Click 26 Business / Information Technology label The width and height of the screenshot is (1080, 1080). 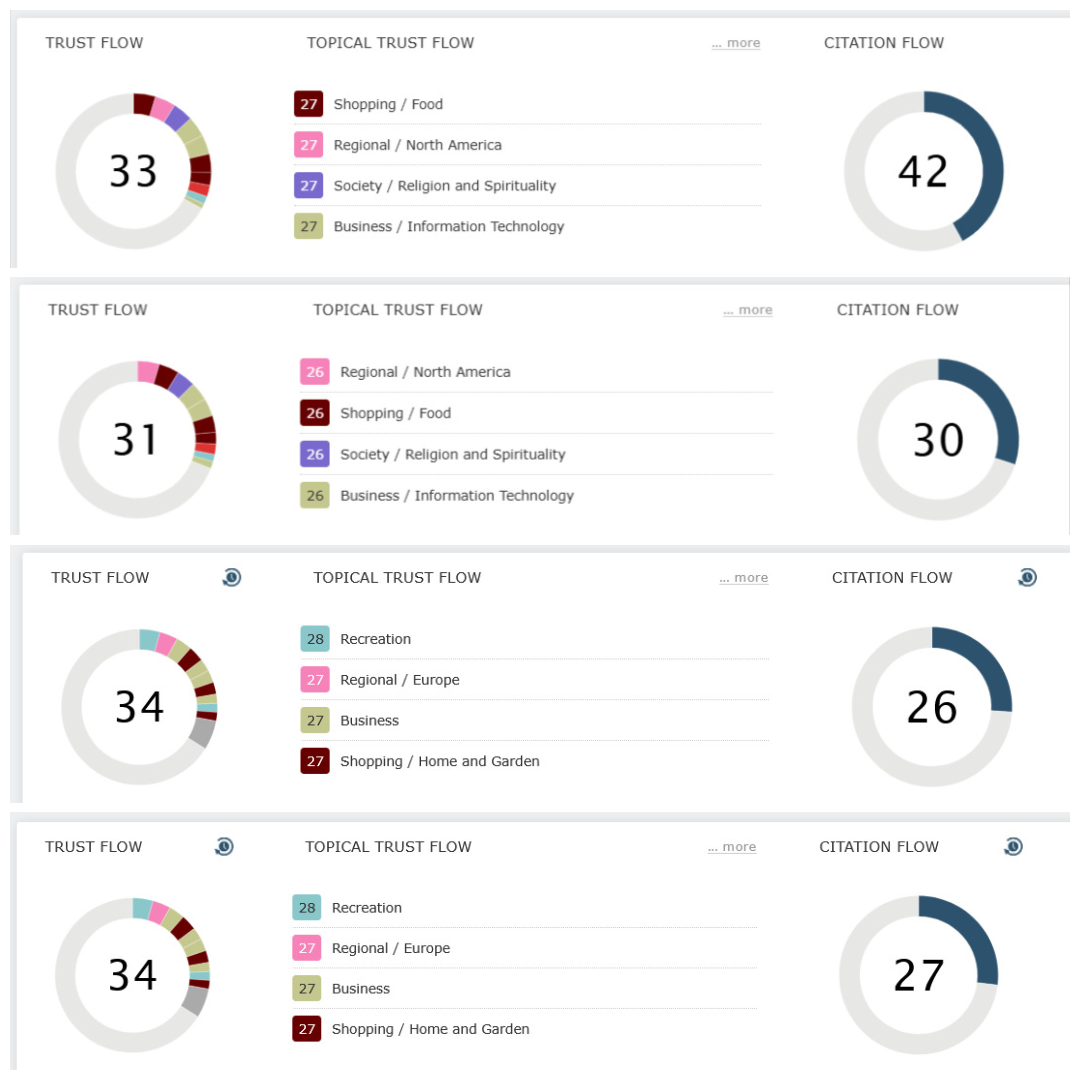click(x=456, y=495)
